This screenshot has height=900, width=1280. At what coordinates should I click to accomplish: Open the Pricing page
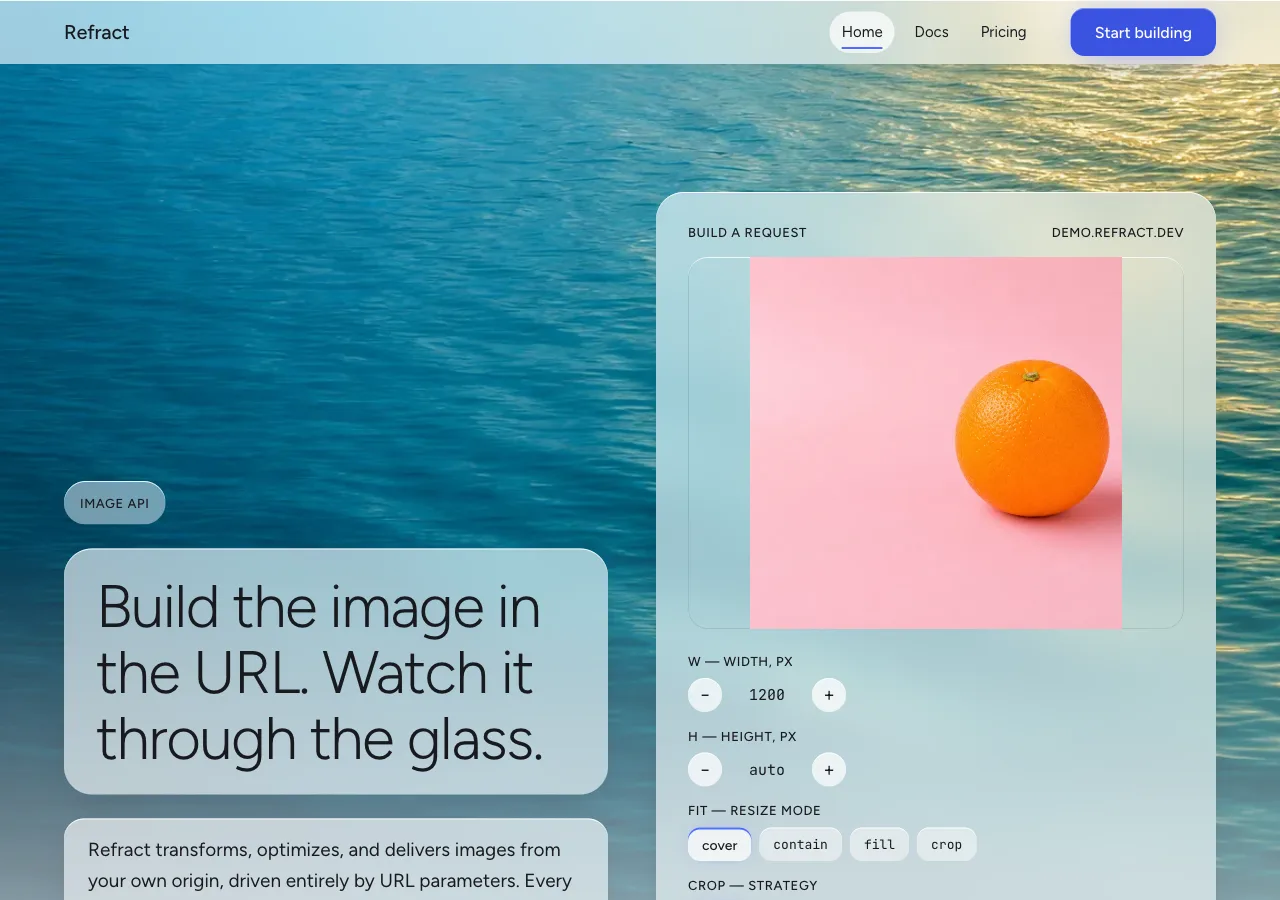(x=1004, y=32)
